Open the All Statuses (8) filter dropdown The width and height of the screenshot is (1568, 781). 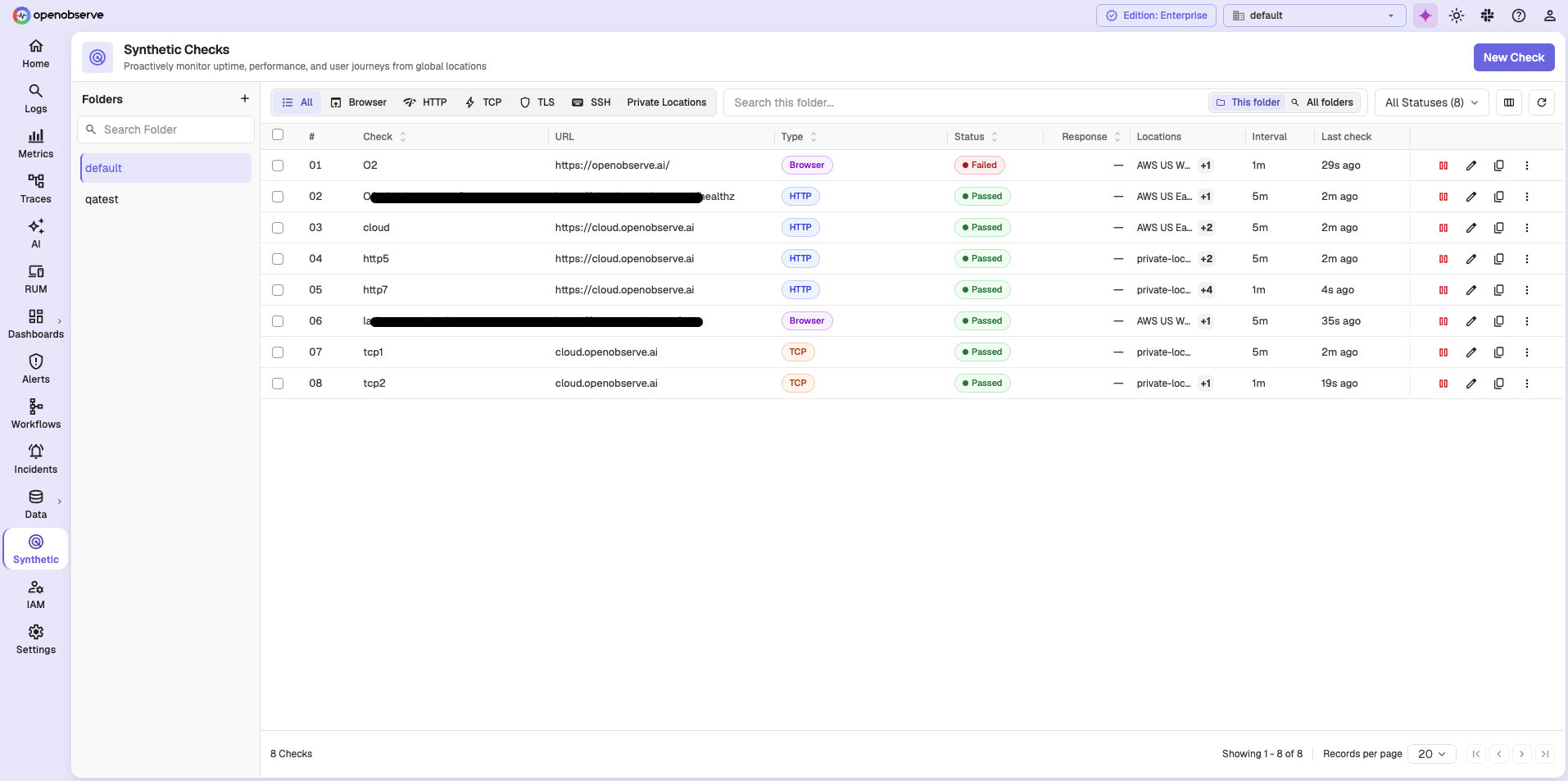tap(1431, 102)
